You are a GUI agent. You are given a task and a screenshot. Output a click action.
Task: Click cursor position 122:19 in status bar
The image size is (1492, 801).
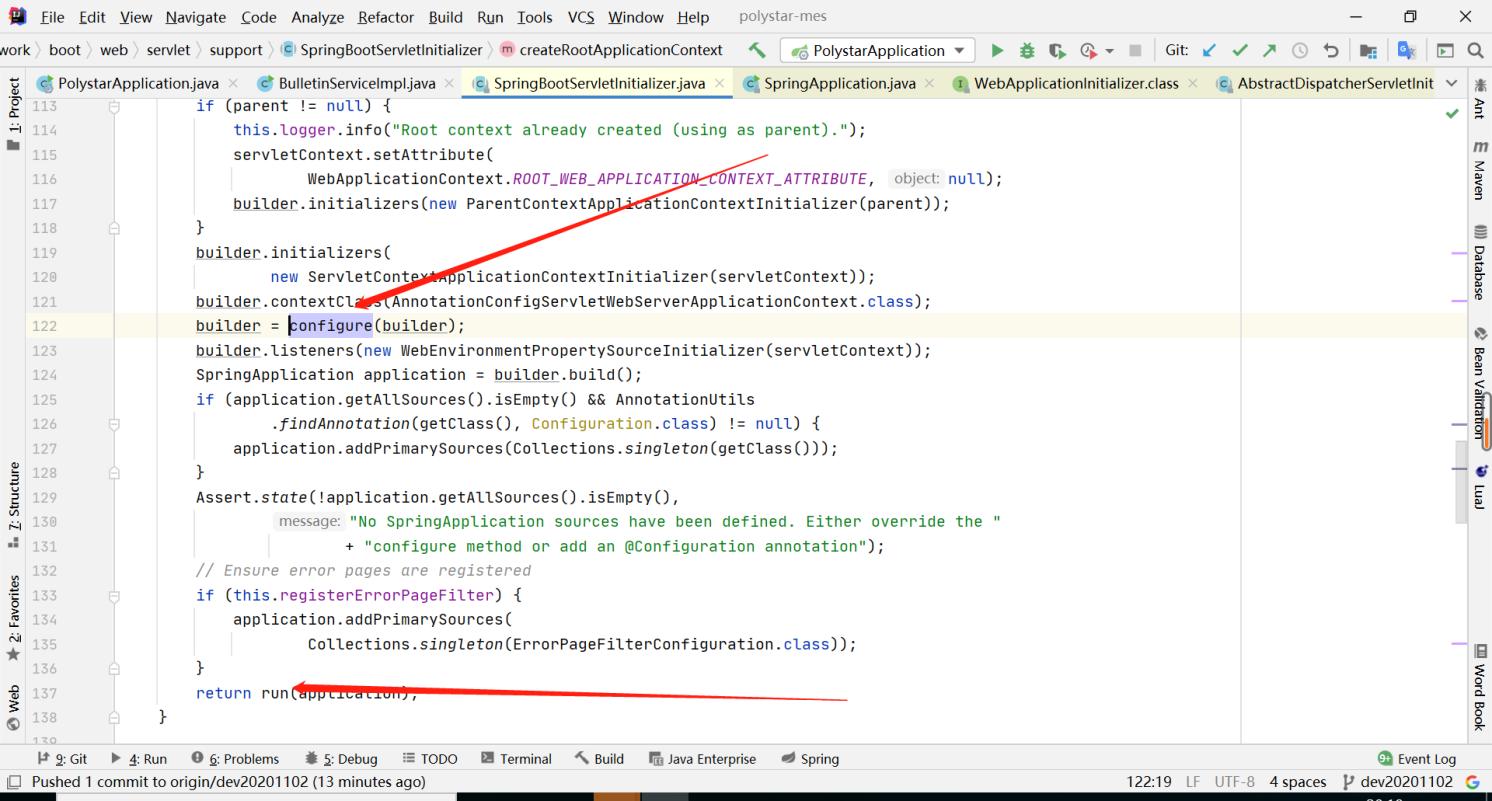[1149, 782]
